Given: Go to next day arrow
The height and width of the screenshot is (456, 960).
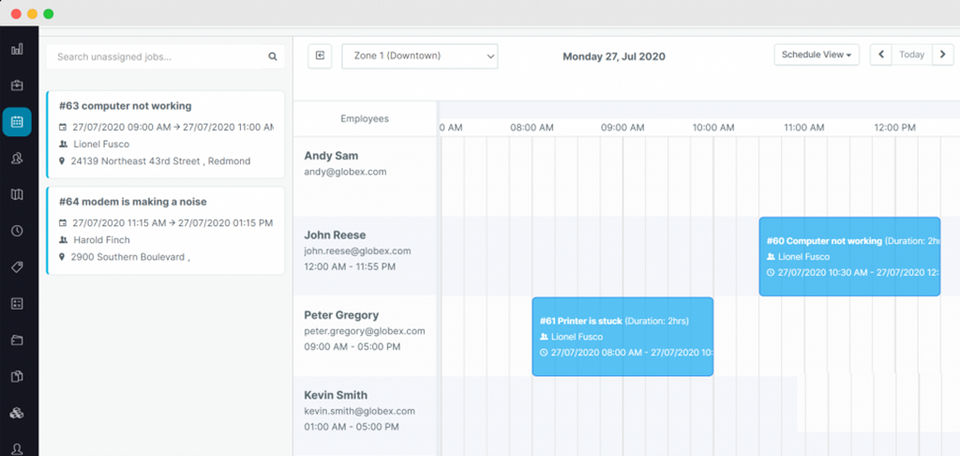Looking at the screenshot, I should click(x=943, y=54).
